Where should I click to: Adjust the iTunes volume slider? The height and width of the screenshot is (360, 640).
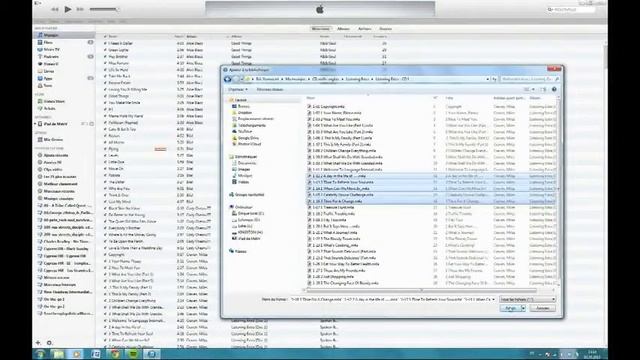click(x=104, y=9)
